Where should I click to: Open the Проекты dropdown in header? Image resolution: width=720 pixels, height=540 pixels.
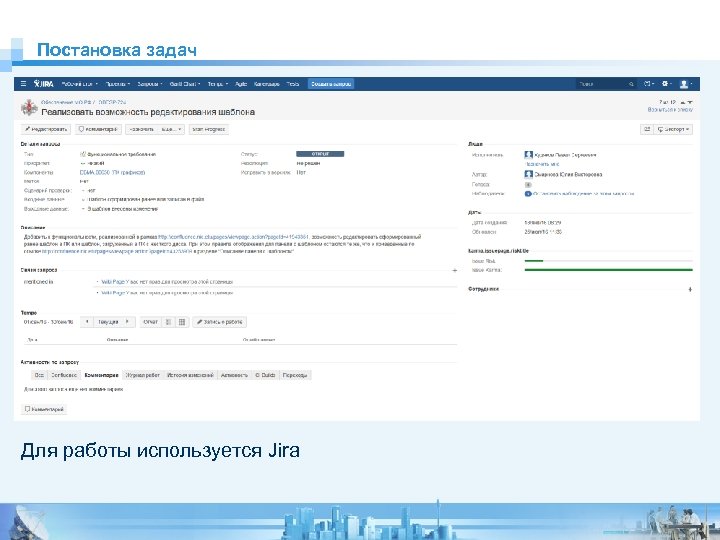click(118, 84)
